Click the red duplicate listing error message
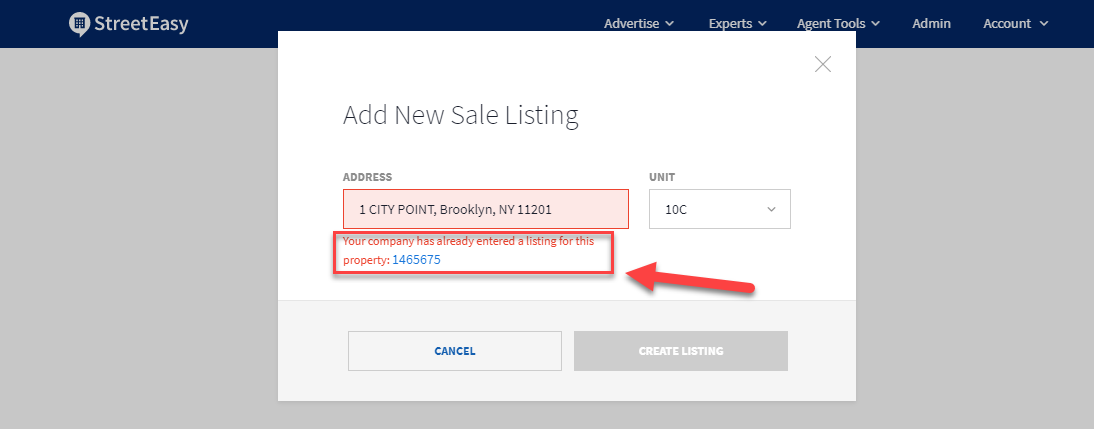 (x=469, y=242)
